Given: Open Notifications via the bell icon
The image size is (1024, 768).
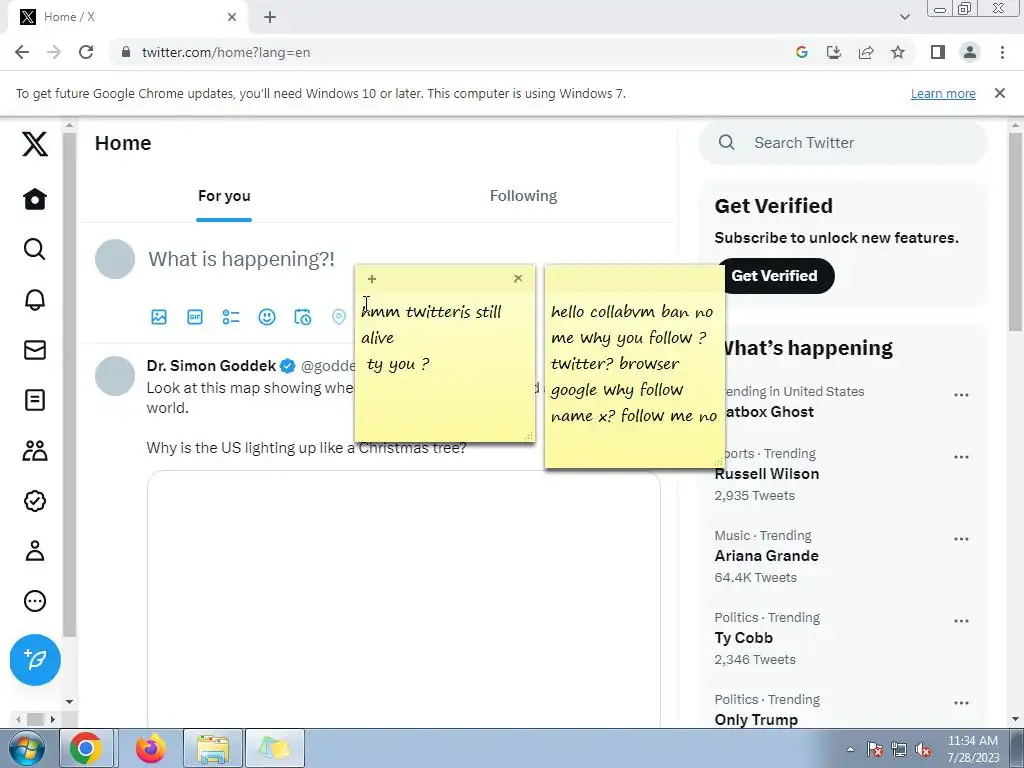Looking at the screenshot, I should 35,300.
